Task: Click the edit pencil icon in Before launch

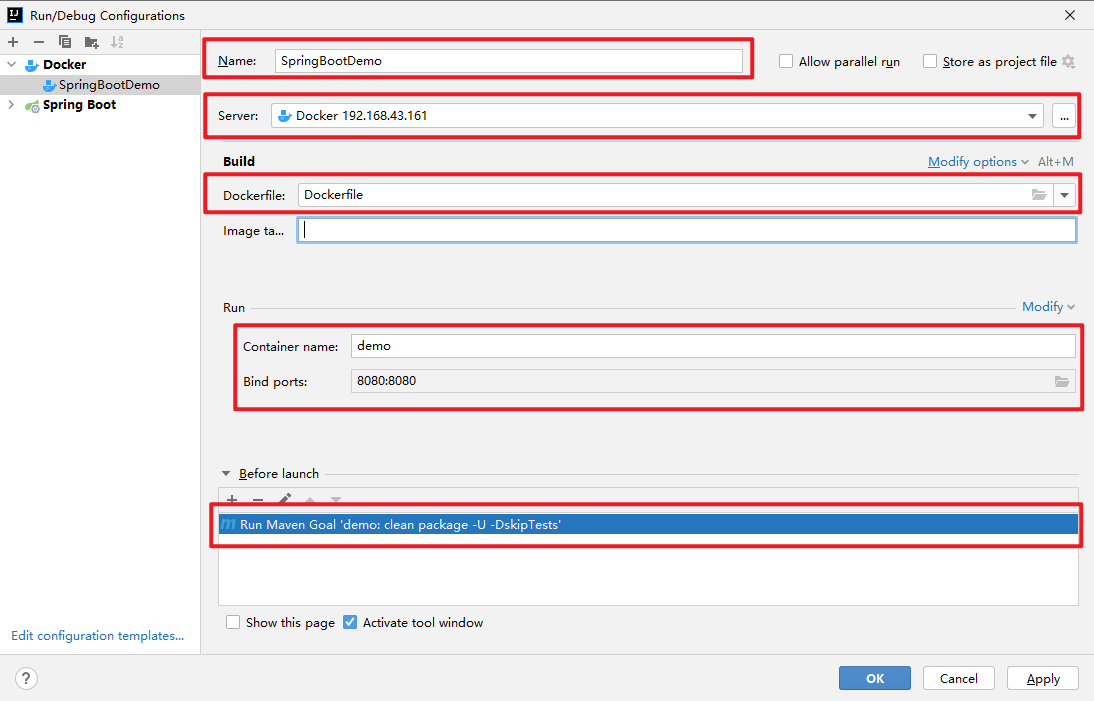Action: (284, 499)
